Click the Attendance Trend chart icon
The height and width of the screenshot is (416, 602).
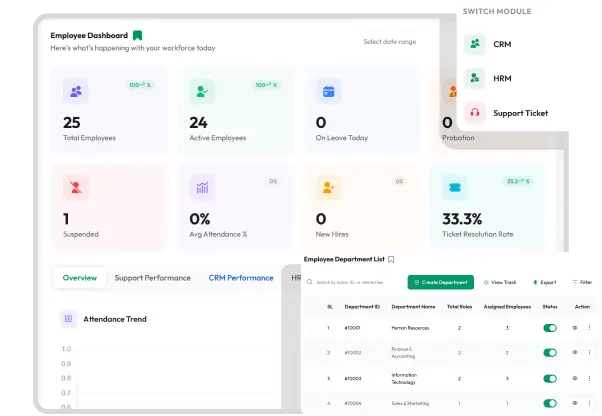pos(69,319)
